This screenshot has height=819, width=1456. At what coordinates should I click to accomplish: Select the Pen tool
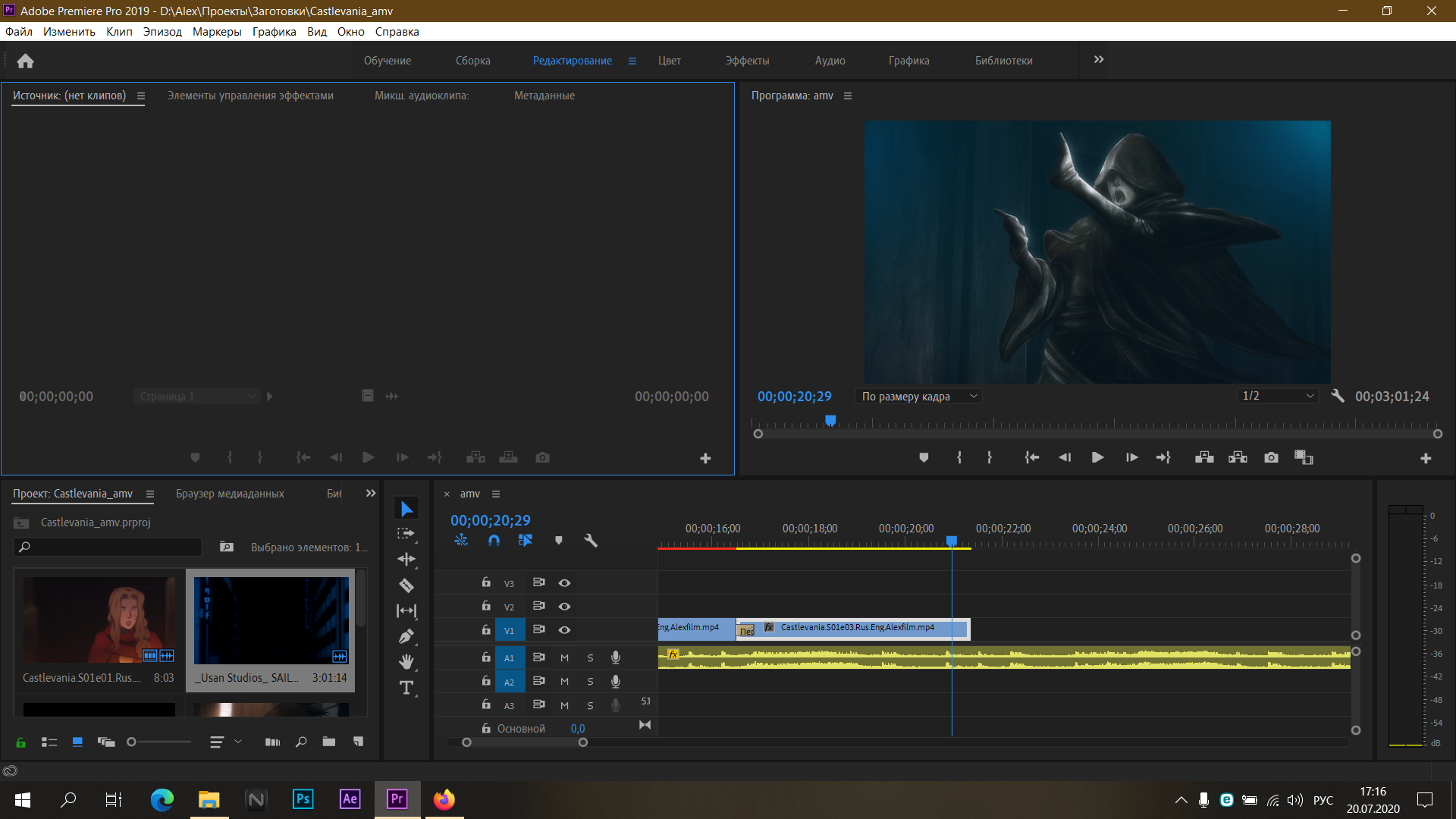tap(406, 637)
